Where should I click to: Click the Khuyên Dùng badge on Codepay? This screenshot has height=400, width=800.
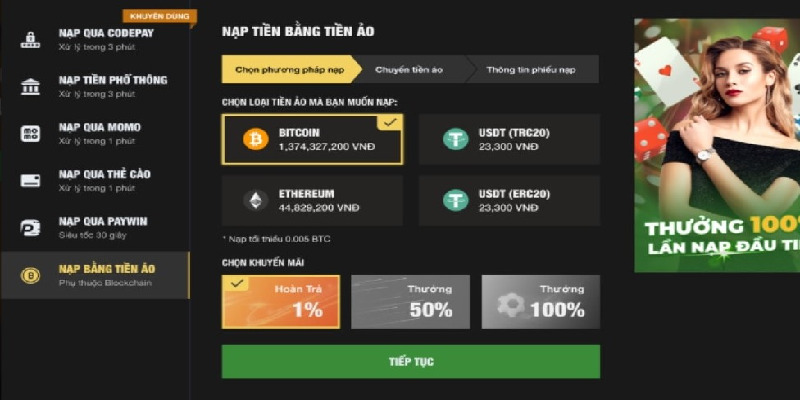157,16
